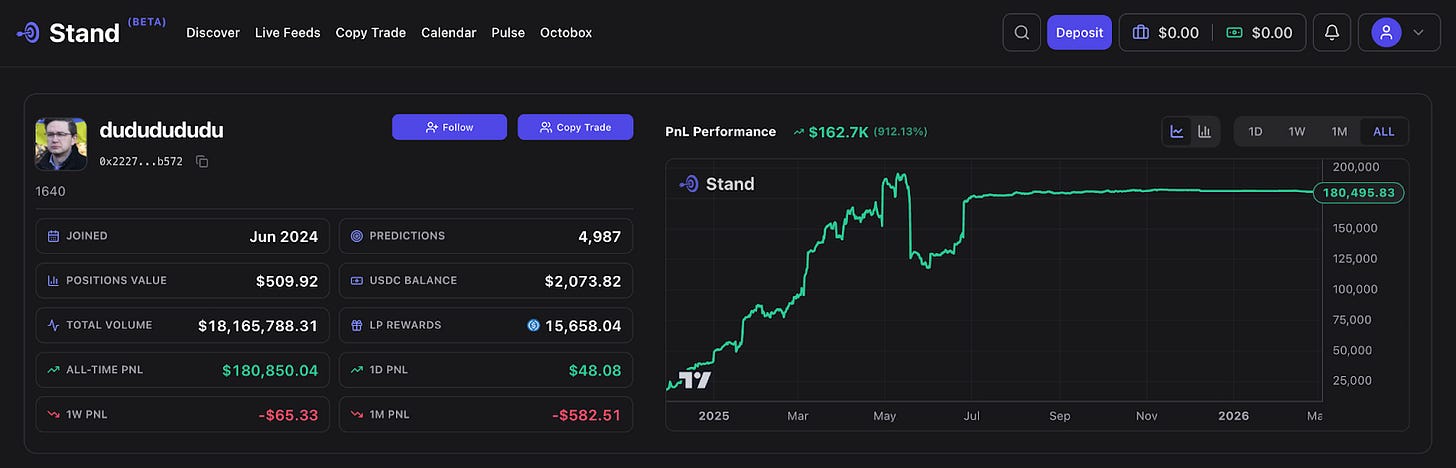Viewport: 1456px width, 468px height.
Task: Click the purple Copy Trade button
Action: click(575, 127)
